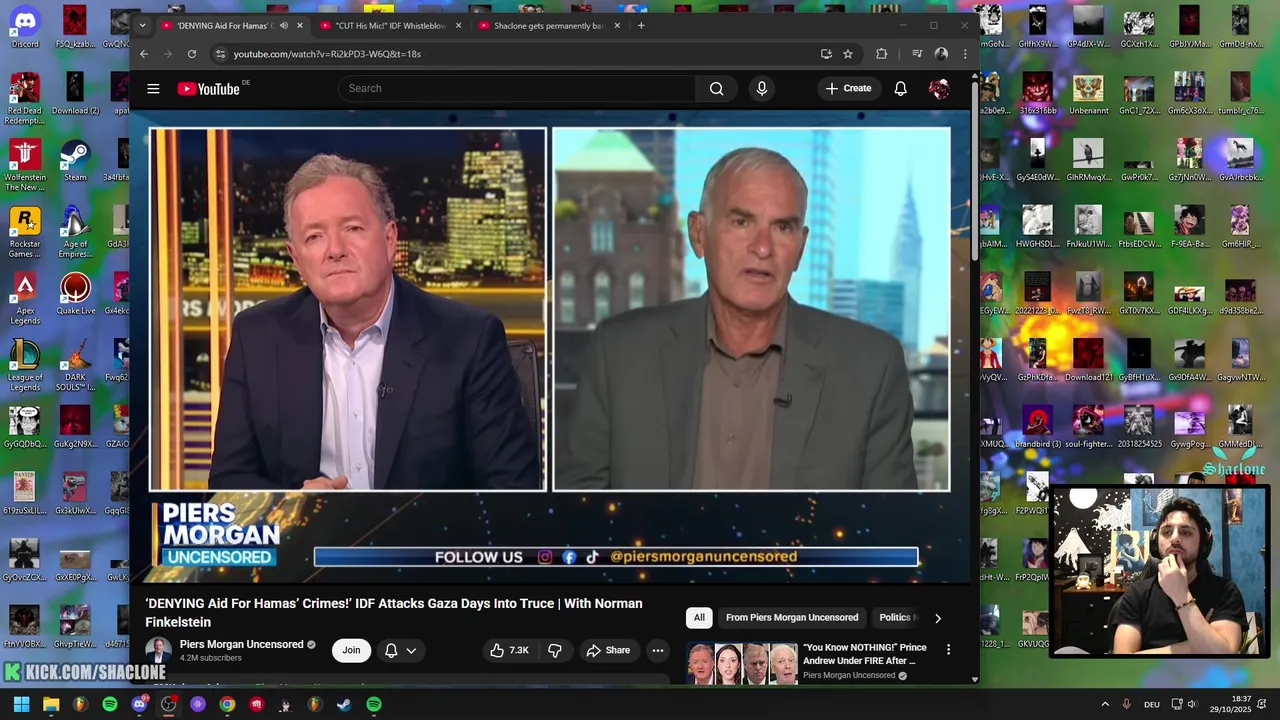
Task: Show more category chips with arrow
Action: click(937, 618)
